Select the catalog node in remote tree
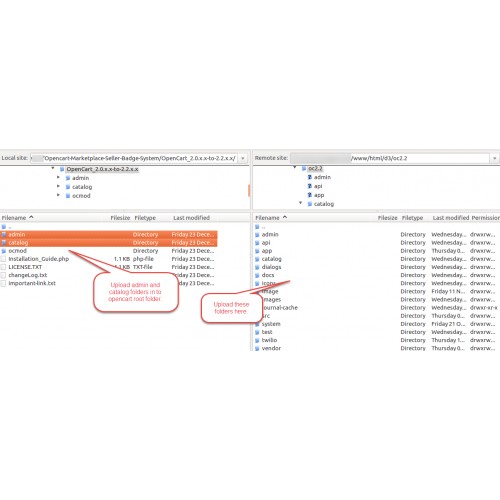 [324, 204]
